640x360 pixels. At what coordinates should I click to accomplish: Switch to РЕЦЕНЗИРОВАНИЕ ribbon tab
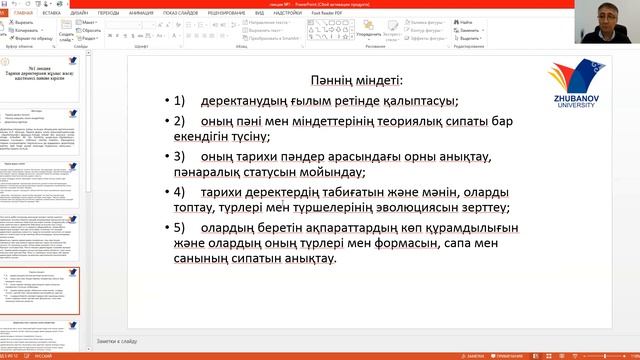[x=226, y=13]
